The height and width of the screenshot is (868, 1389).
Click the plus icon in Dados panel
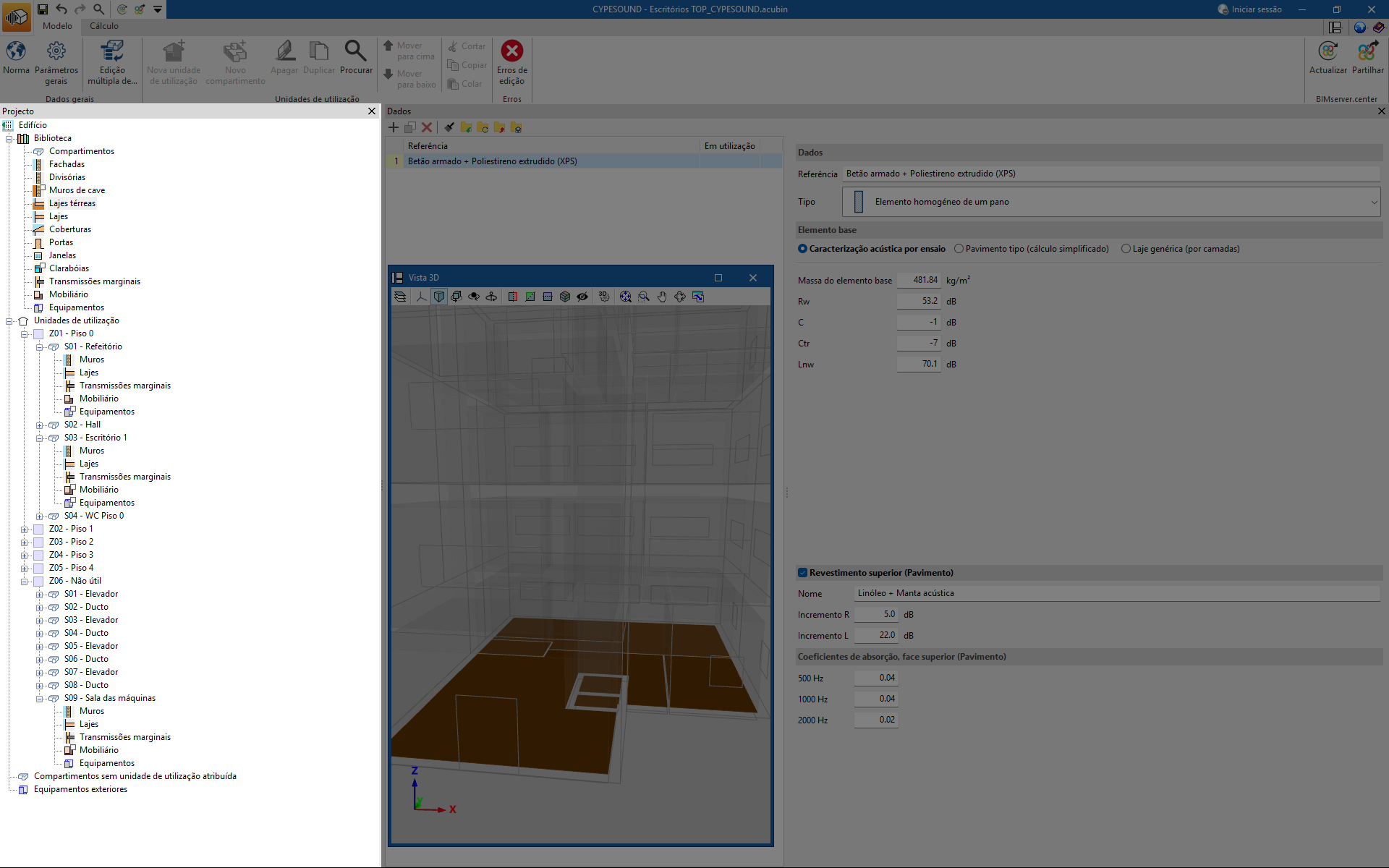point(394,127)
